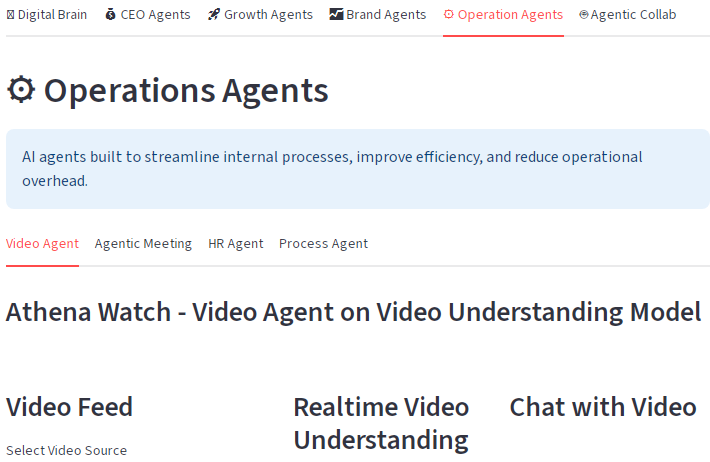Click the chart icon beside Brand Agents
The width and height of the screenshot is (710, 462).
[336, 15]
